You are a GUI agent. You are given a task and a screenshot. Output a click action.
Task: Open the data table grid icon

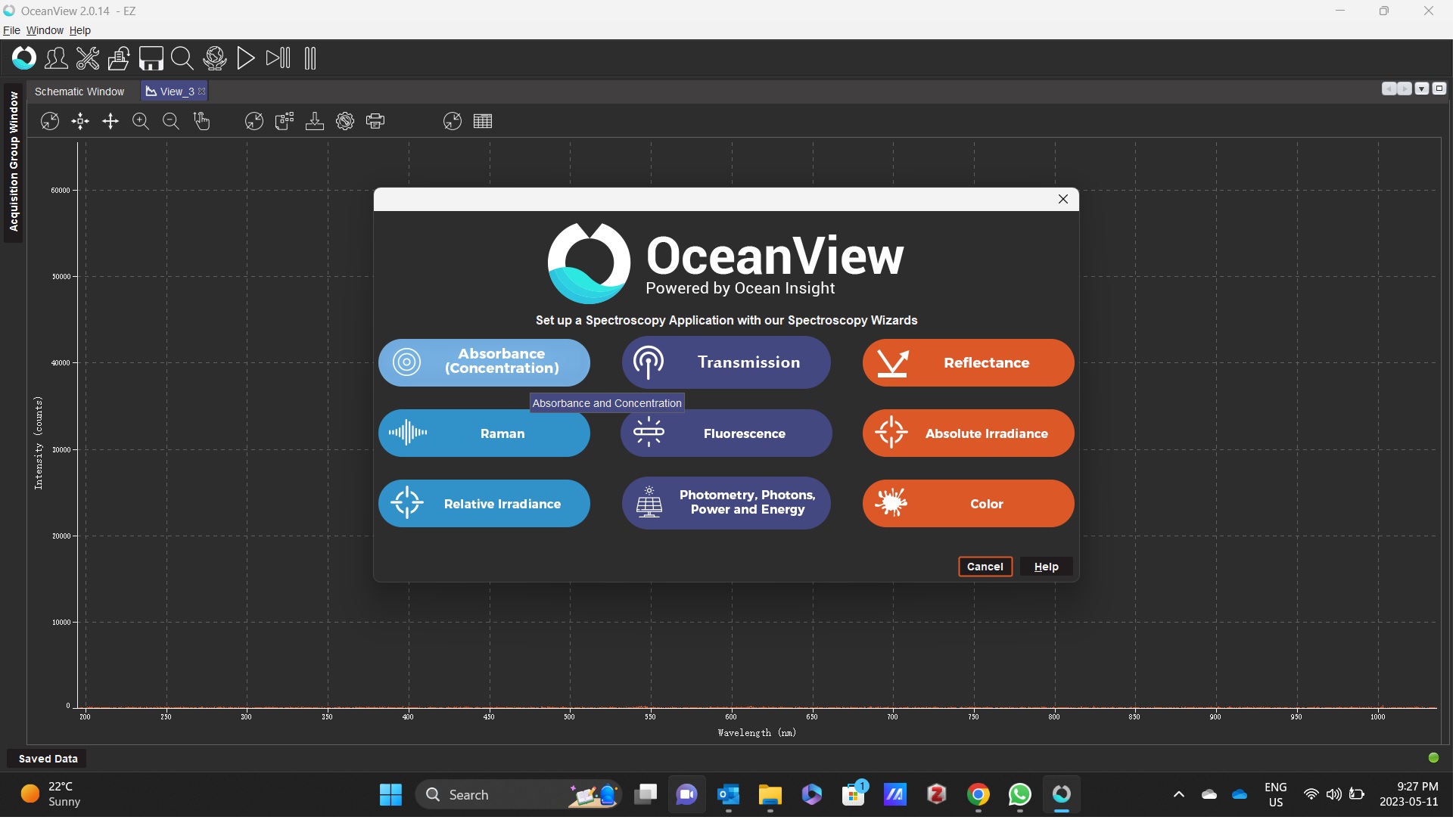tap(484, 121)
